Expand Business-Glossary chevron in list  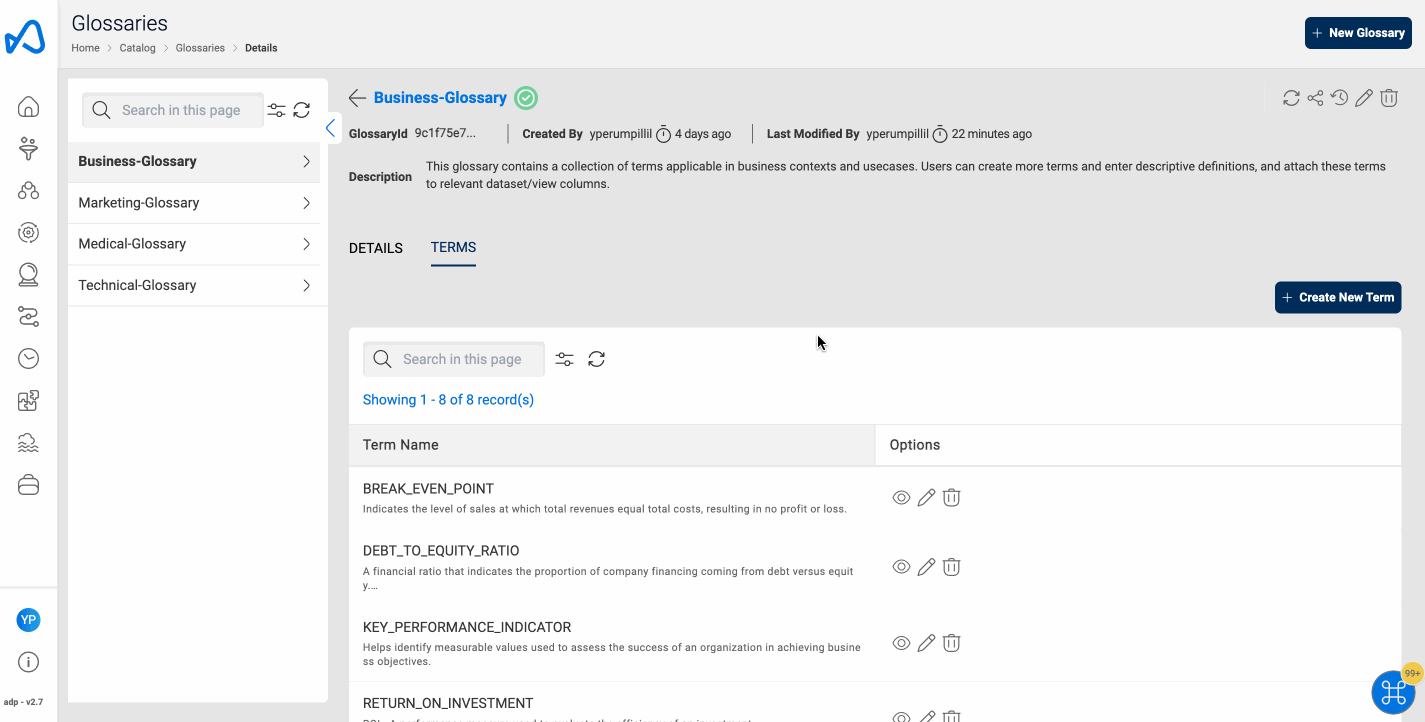(306, 161)
